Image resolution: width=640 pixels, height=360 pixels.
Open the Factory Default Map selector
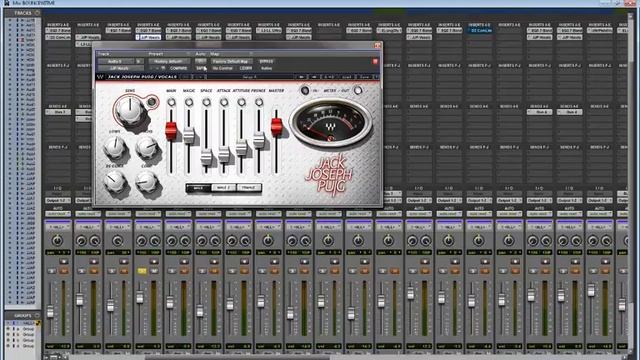tap(231, 61)
